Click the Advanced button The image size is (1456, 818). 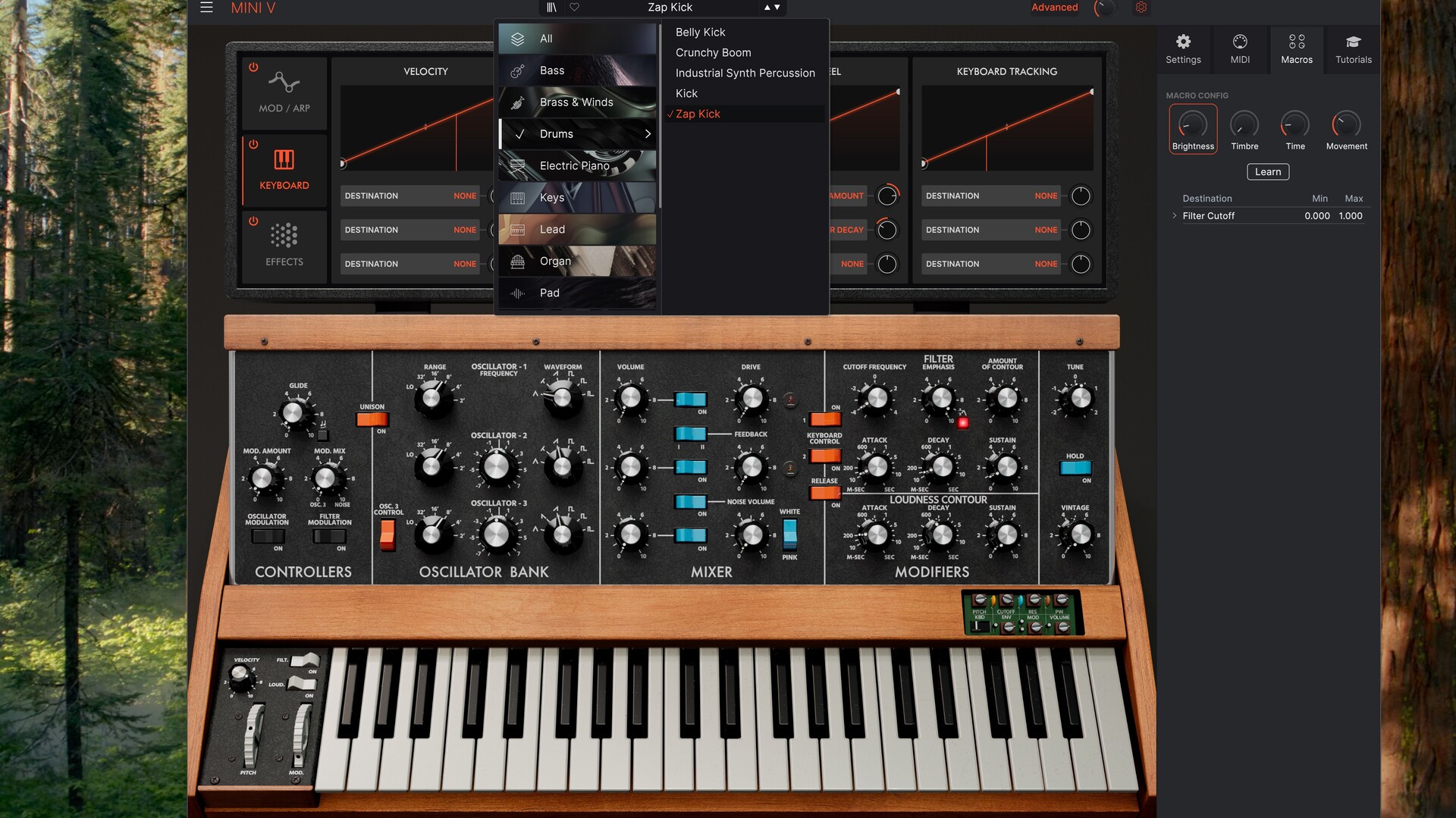[x=1054, y=8]
